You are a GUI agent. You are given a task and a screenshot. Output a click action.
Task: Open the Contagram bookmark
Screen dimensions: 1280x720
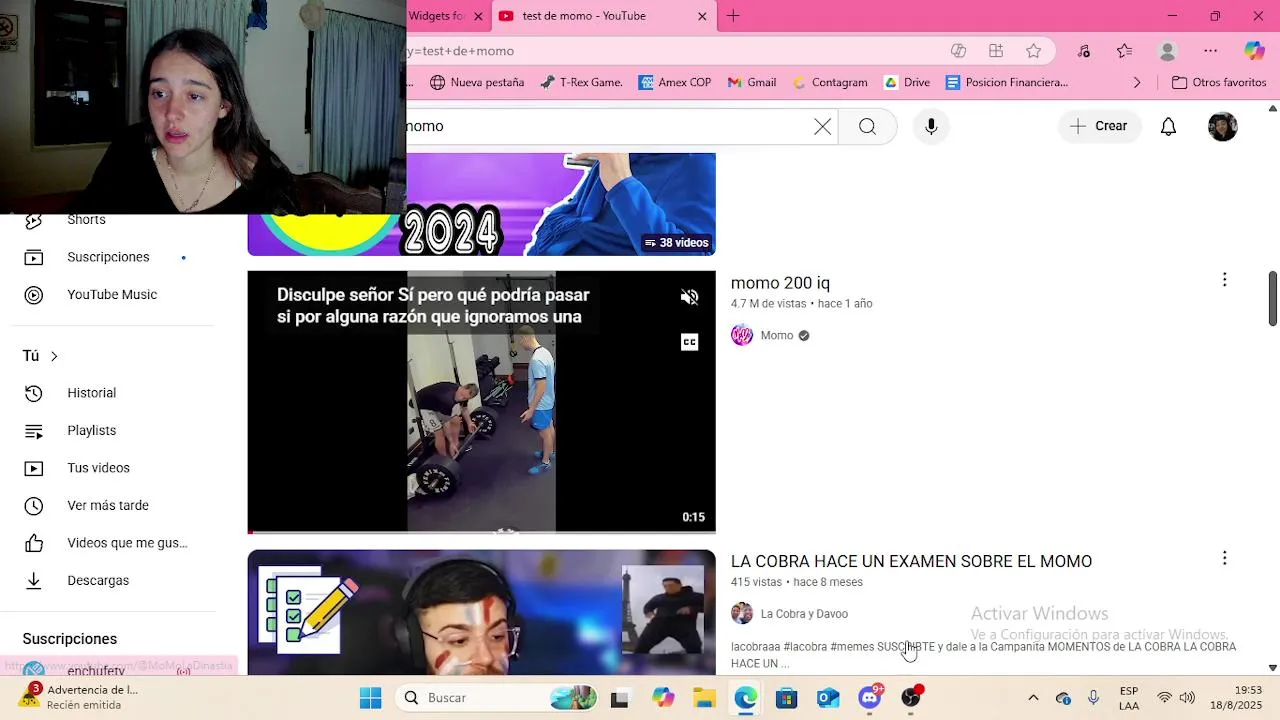tap(830, 83)
